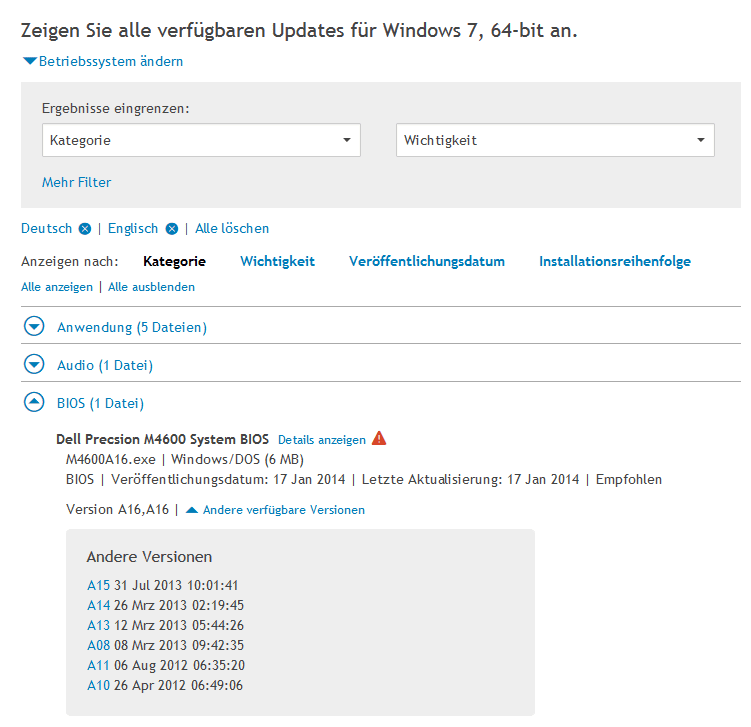Screen dimensions: 751x727
Task: Click Alle löschen to clear filters
Action: (x=232, y=228)
